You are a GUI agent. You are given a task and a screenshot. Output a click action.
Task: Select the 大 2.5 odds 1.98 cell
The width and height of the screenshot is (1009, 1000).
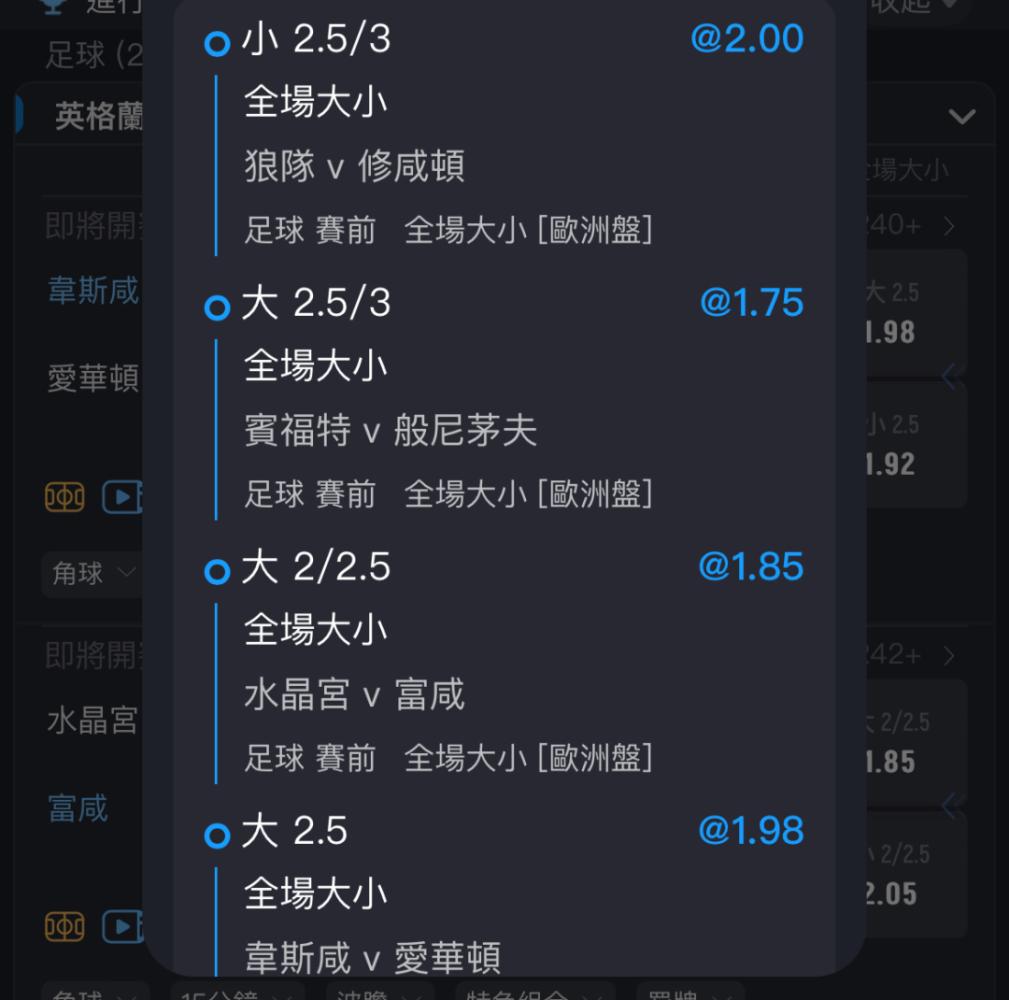tap(916, 313)
